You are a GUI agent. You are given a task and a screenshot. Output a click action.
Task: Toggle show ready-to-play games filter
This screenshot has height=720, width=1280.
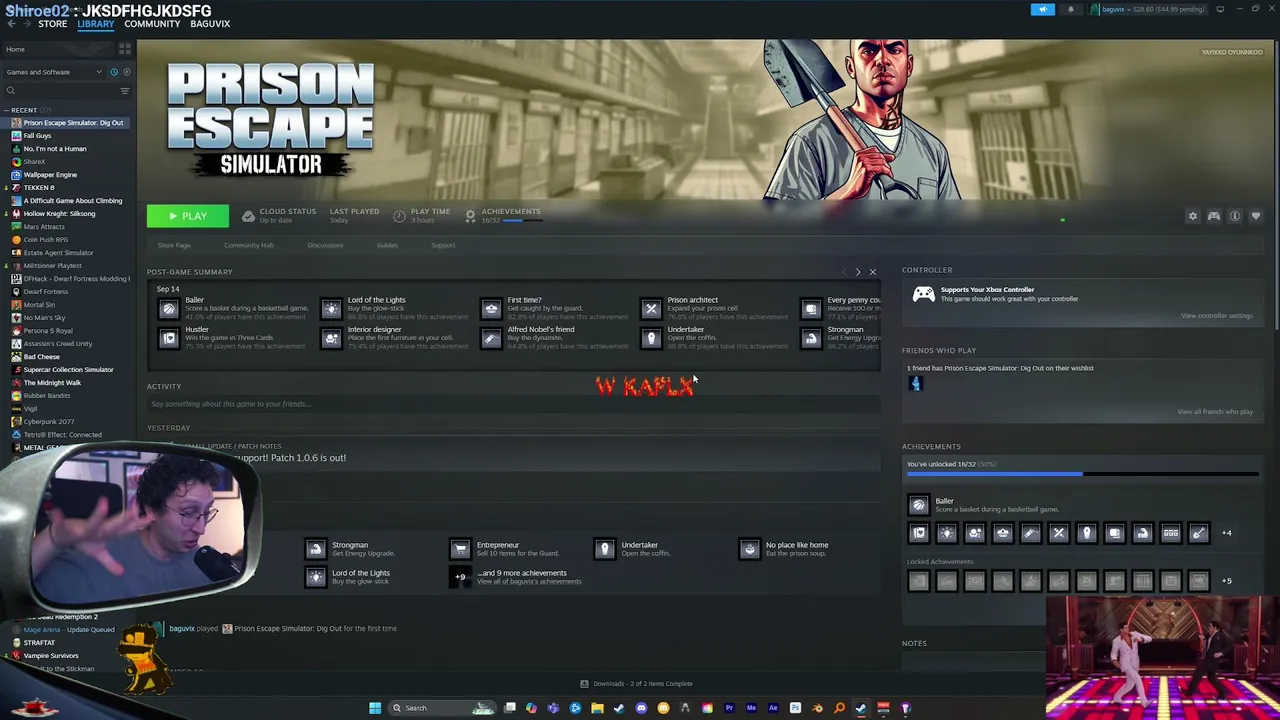pos(126,72)
